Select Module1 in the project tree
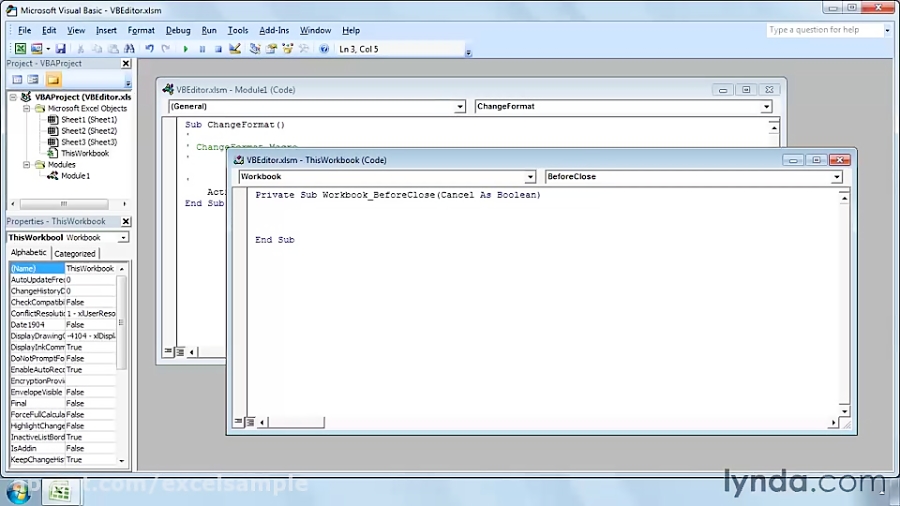The width and height of the screenshot is (900, 506). 75,176
